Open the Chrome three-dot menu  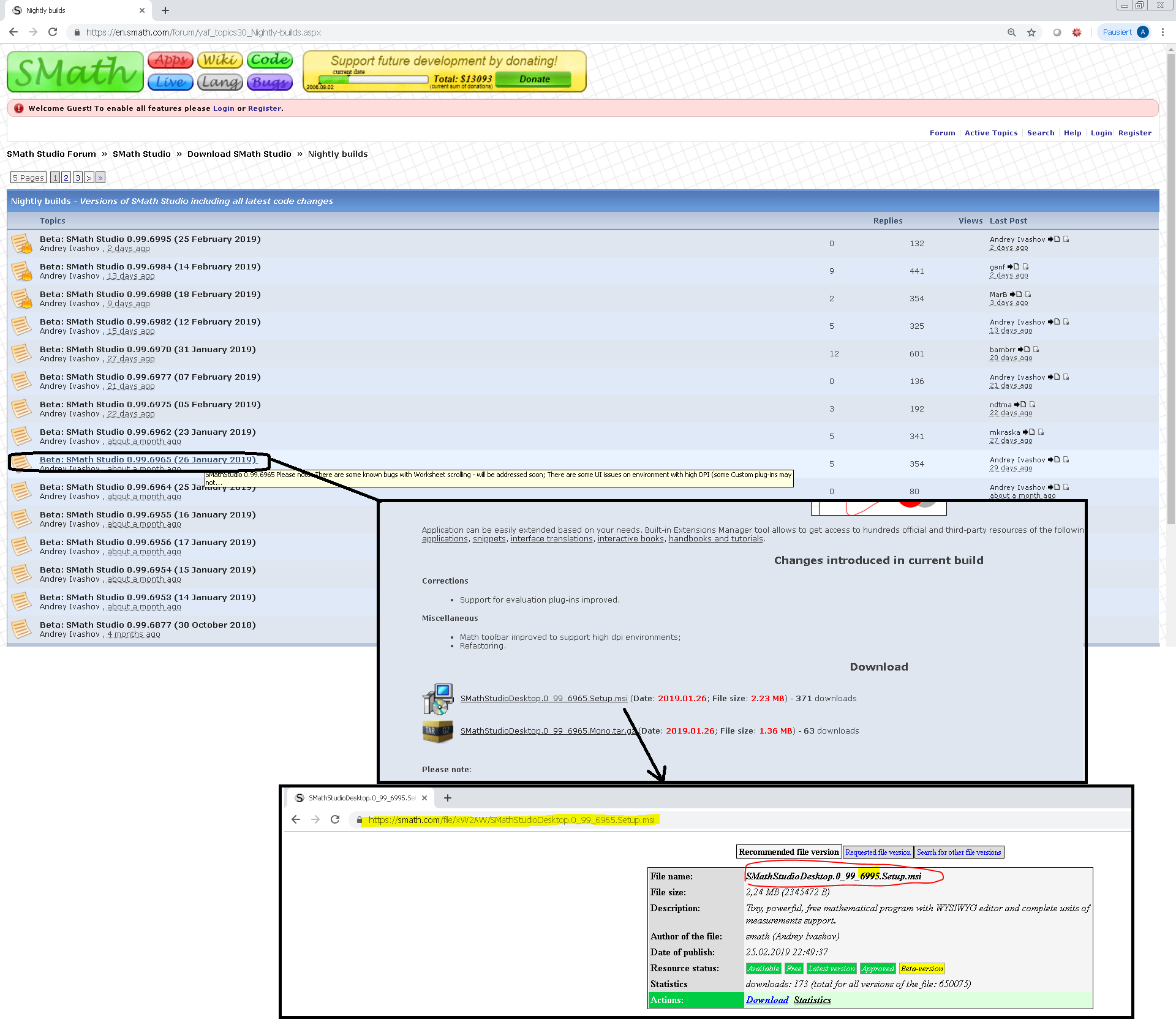pyautogui.click(x=1163, y=32)
